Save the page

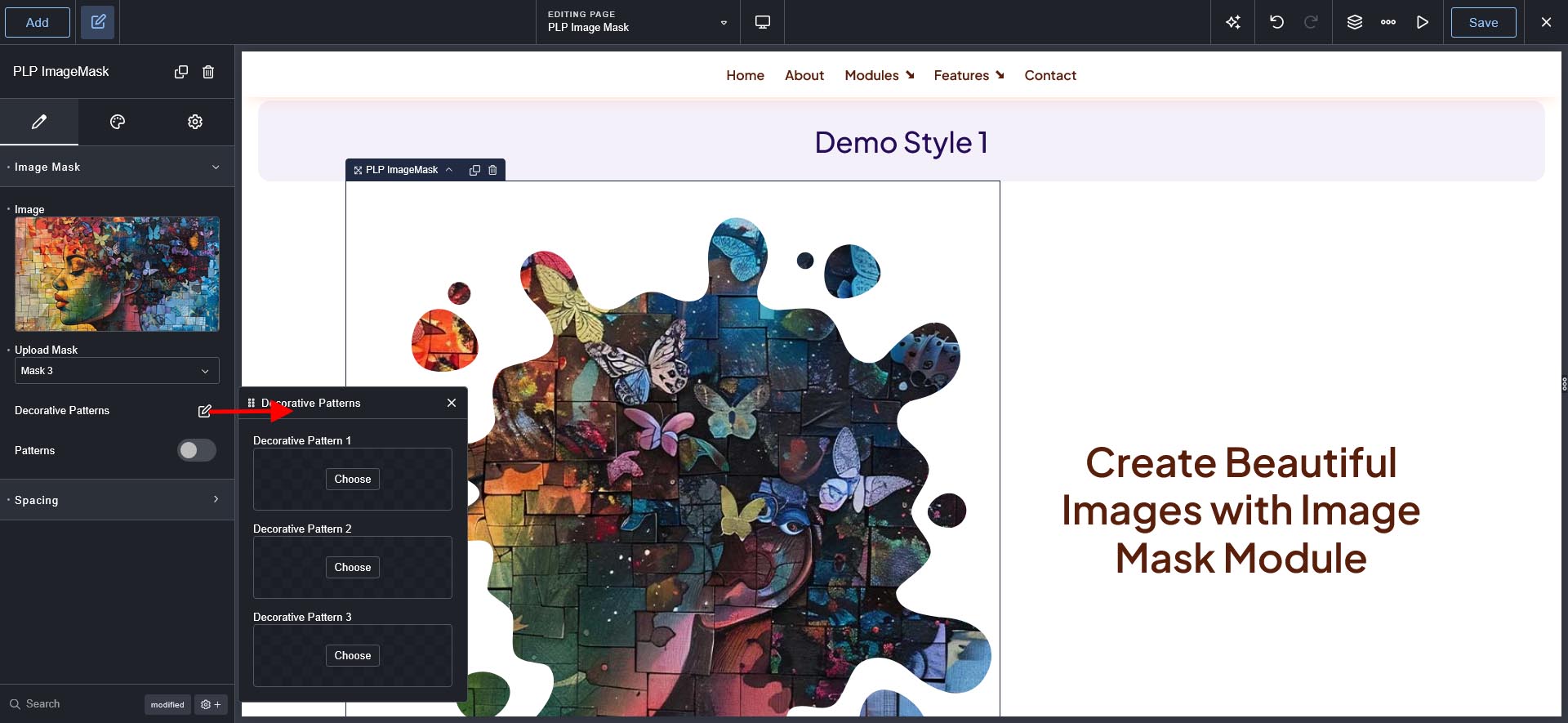pos(1483,22)
